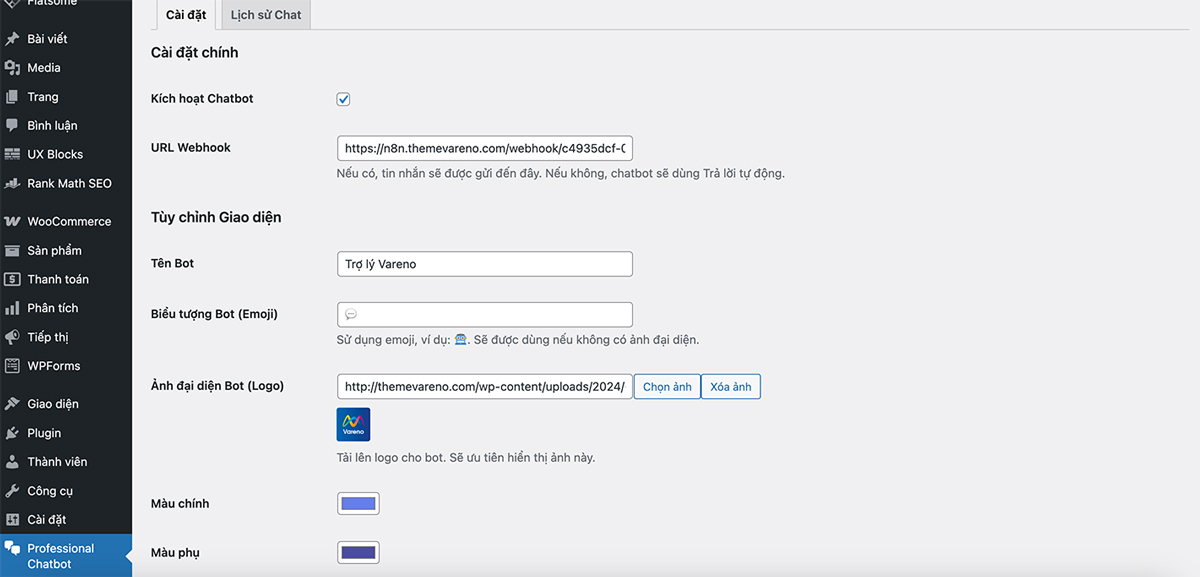This screenshot has height=577, width=1200.
Task: Uncheck the Kích hoạt Chatbot checkbox
Action: pos(343,99)
